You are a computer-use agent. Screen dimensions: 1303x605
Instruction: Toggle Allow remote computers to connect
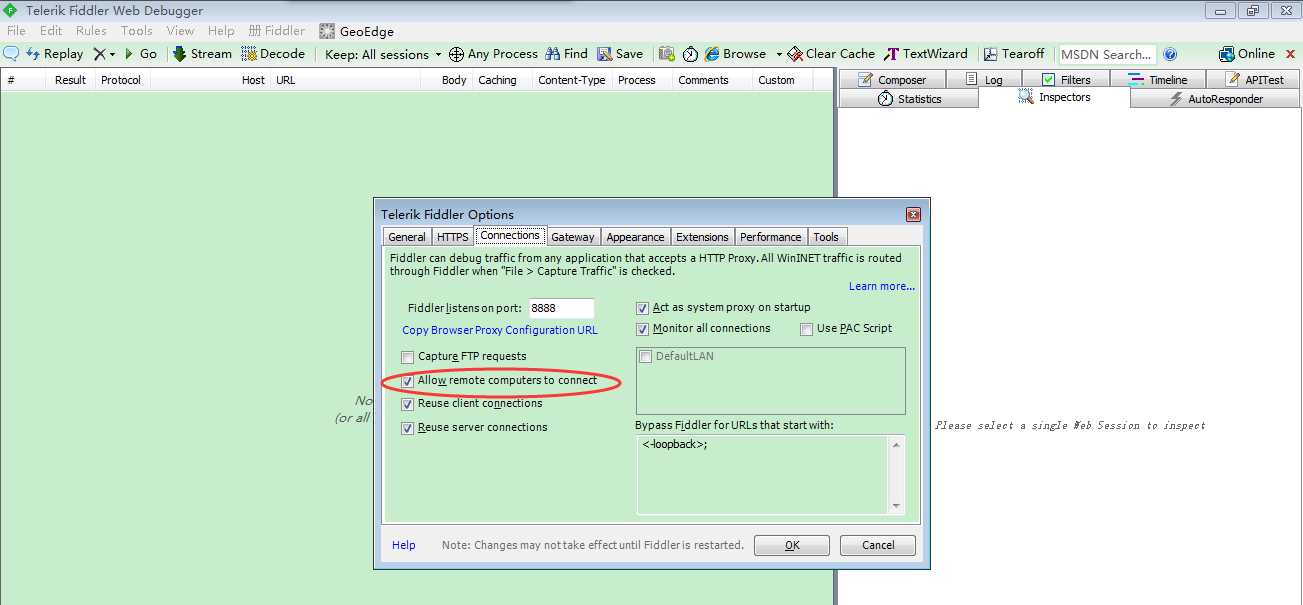(407, 381)
